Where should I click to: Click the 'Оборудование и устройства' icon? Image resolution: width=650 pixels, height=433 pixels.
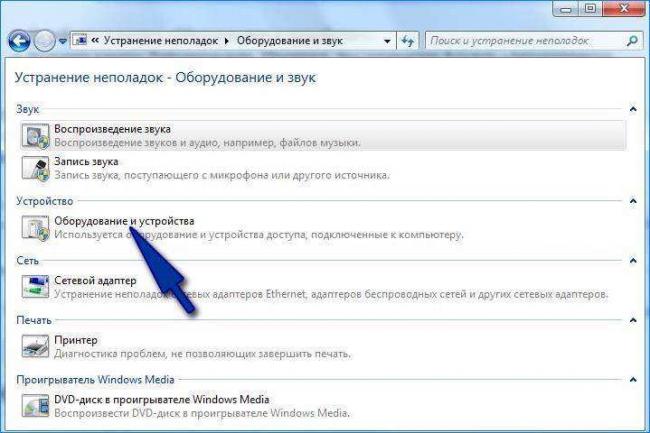35,227
